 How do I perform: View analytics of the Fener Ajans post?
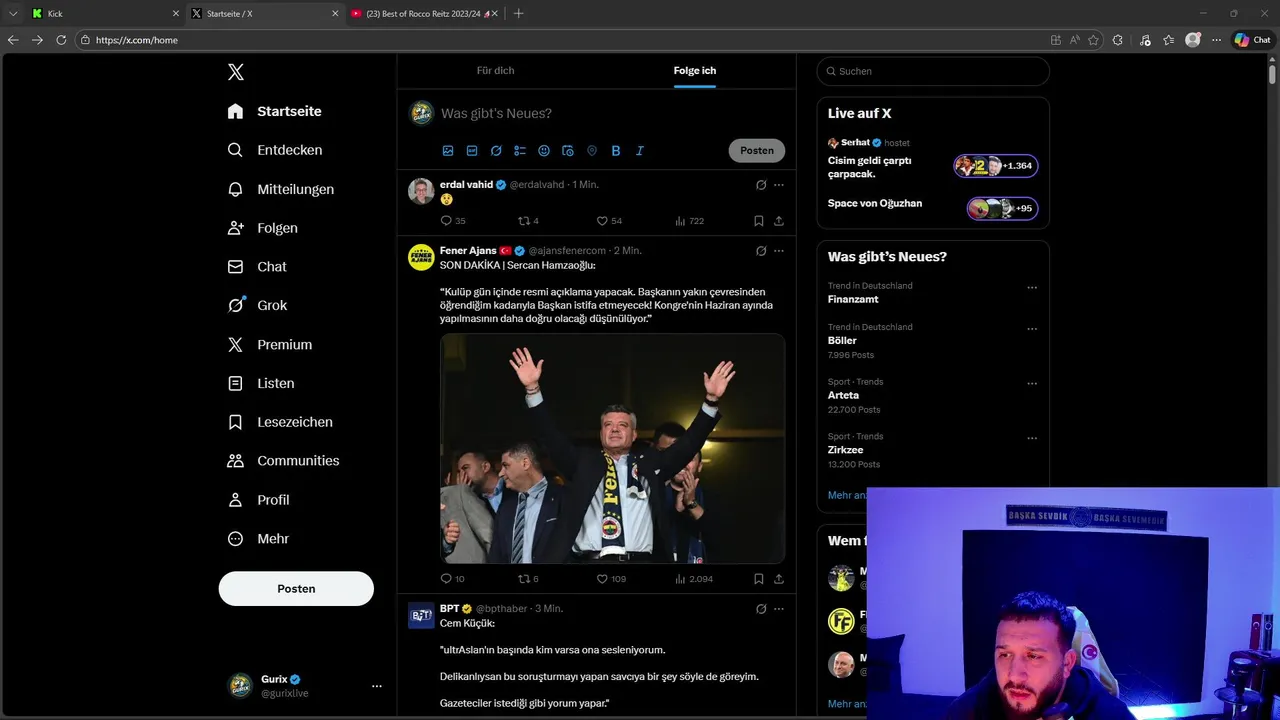(x=693, y=579)
